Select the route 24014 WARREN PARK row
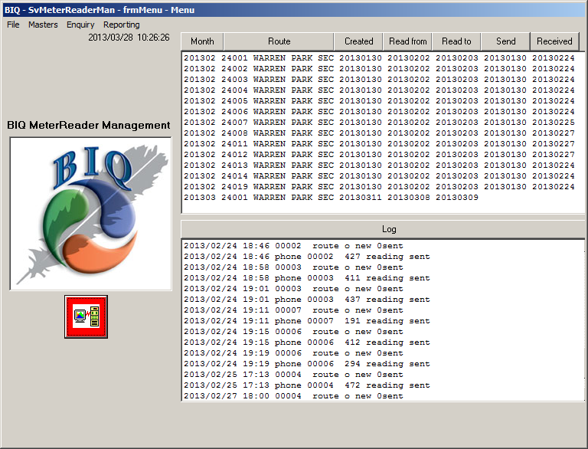The height and width of the screenshot is (449, 588). click(379, 176)
